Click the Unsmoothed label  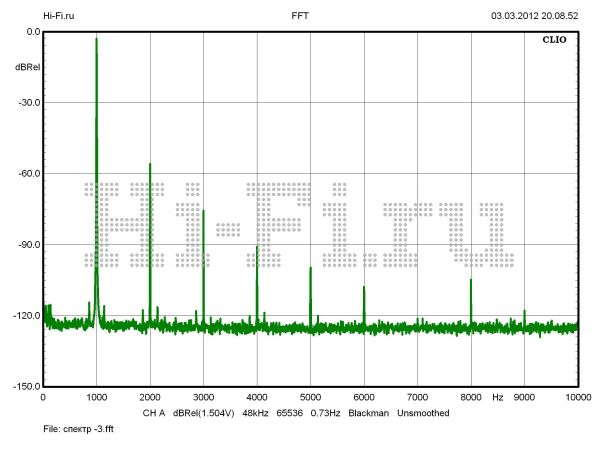coord(428,412)
